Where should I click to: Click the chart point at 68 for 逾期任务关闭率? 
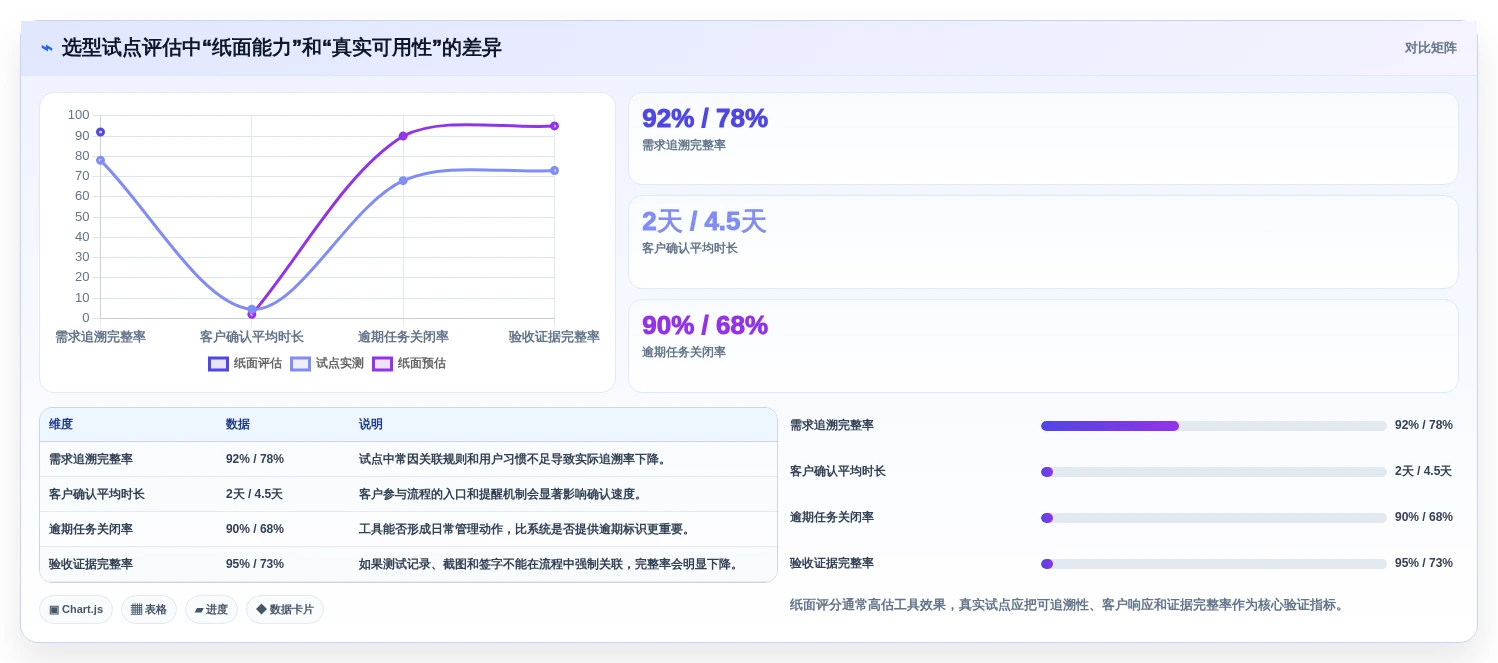coord(403,181)
